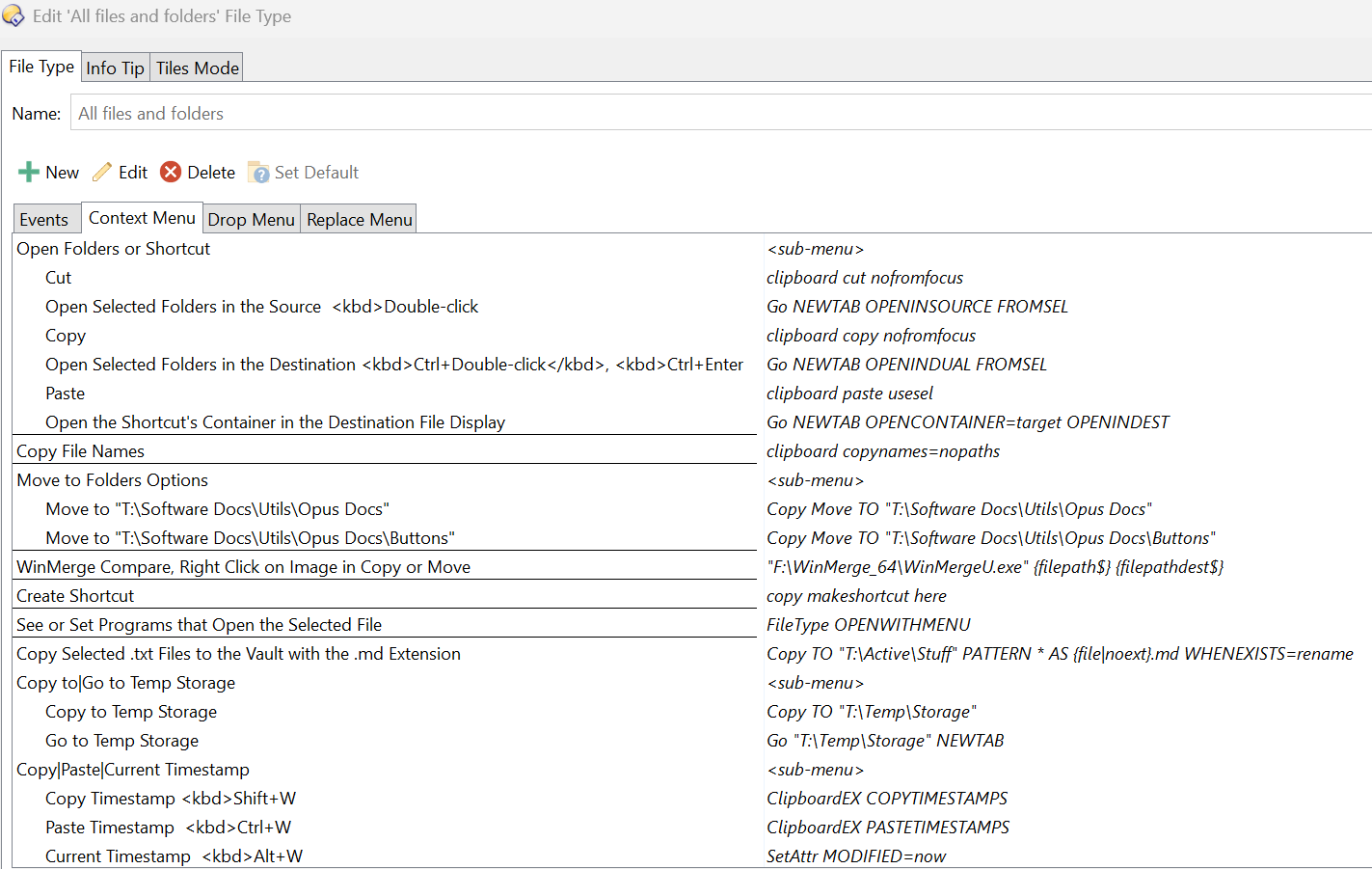
Task: Click the red Delete icon
Action: 171,172
